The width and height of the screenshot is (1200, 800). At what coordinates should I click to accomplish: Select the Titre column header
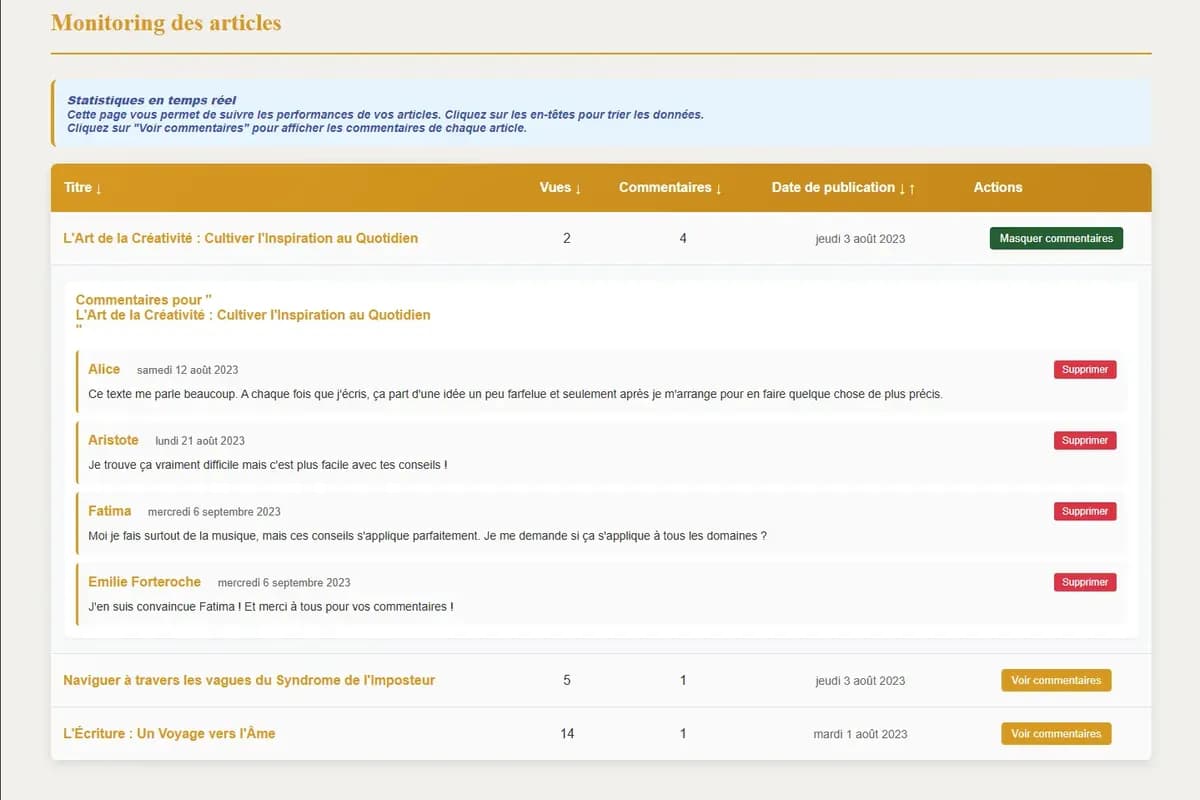click(78, 187)
